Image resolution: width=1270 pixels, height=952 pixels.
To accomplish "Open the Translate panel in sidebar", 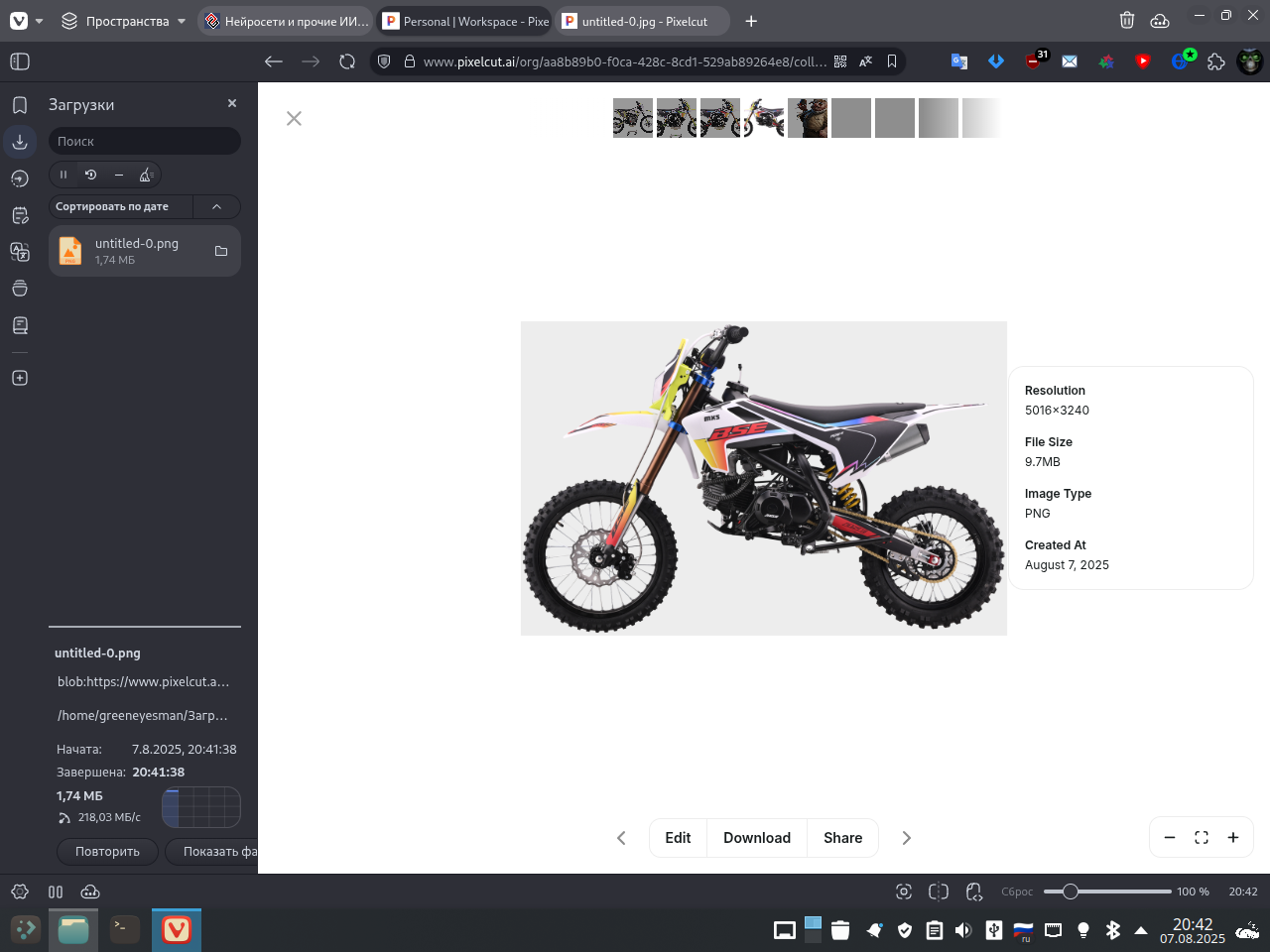I will (x=20, y=252).
